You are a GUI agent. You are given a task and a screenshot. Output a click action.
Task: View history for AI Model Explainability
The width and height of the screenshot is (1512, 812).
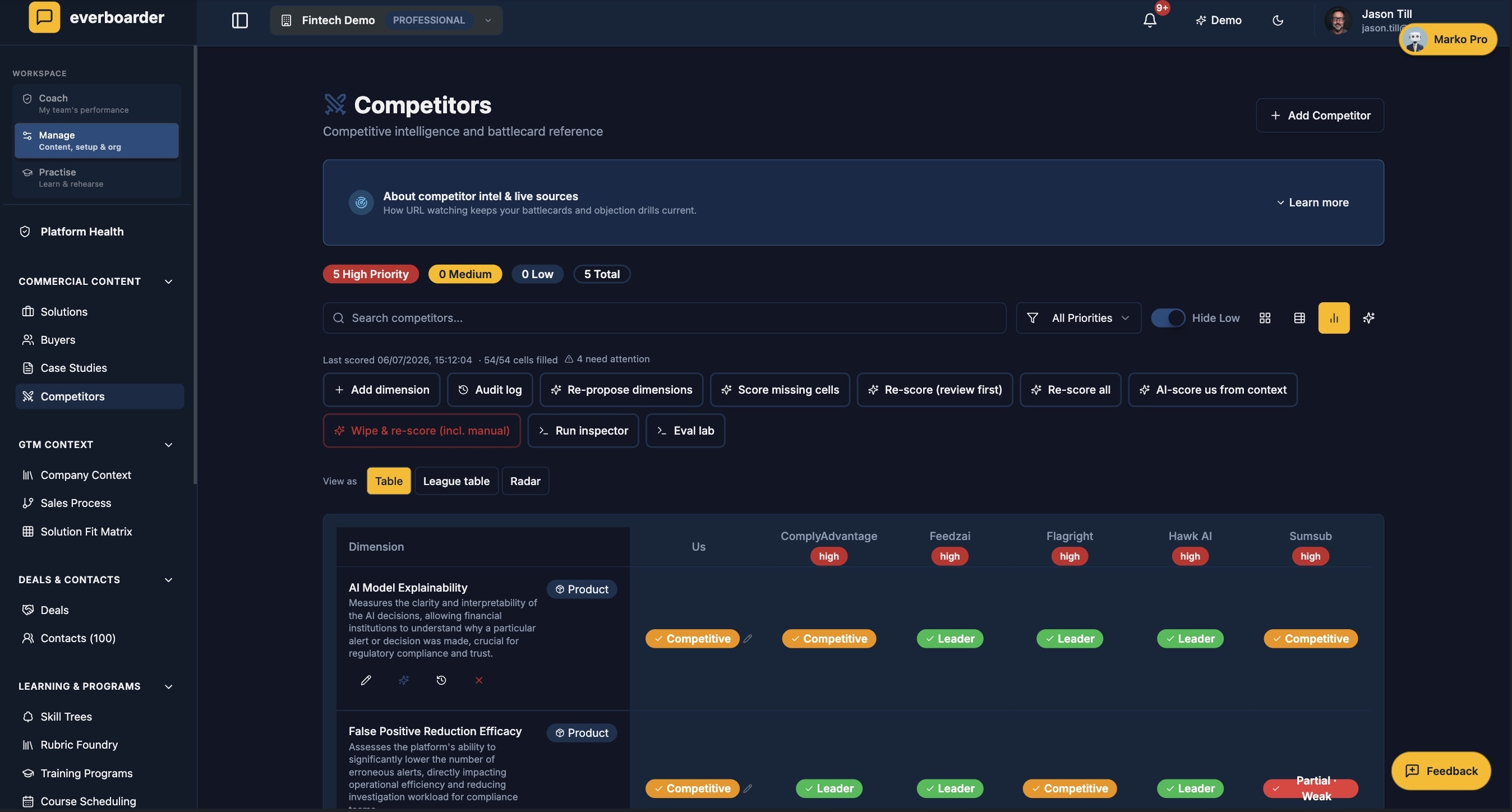pos(441,680)
